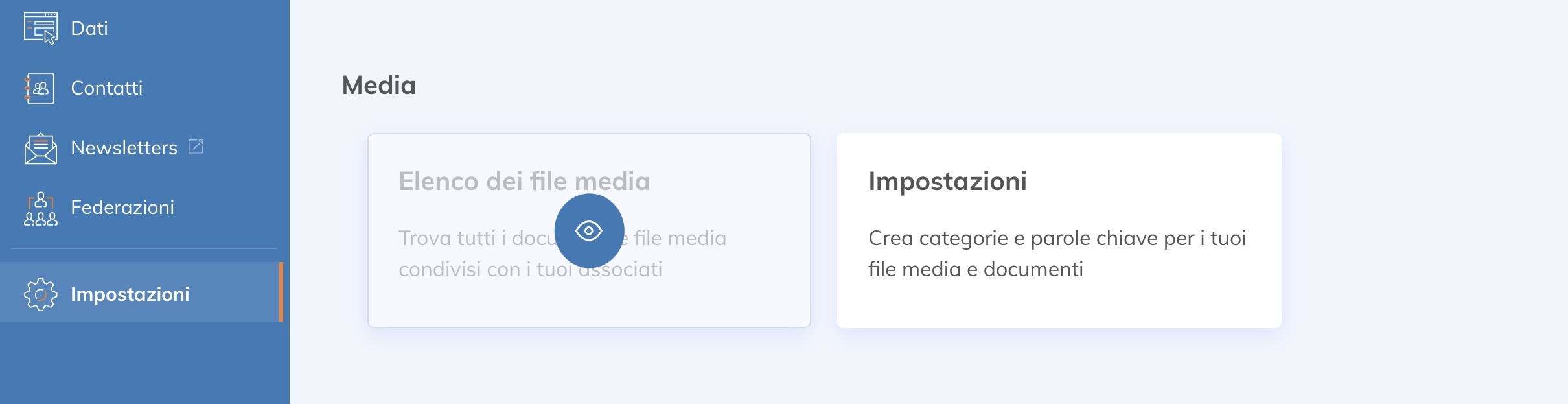The image size is (1568, 404).
Task: Select Federazioni from the navigation menu
Action: point(122,208)
